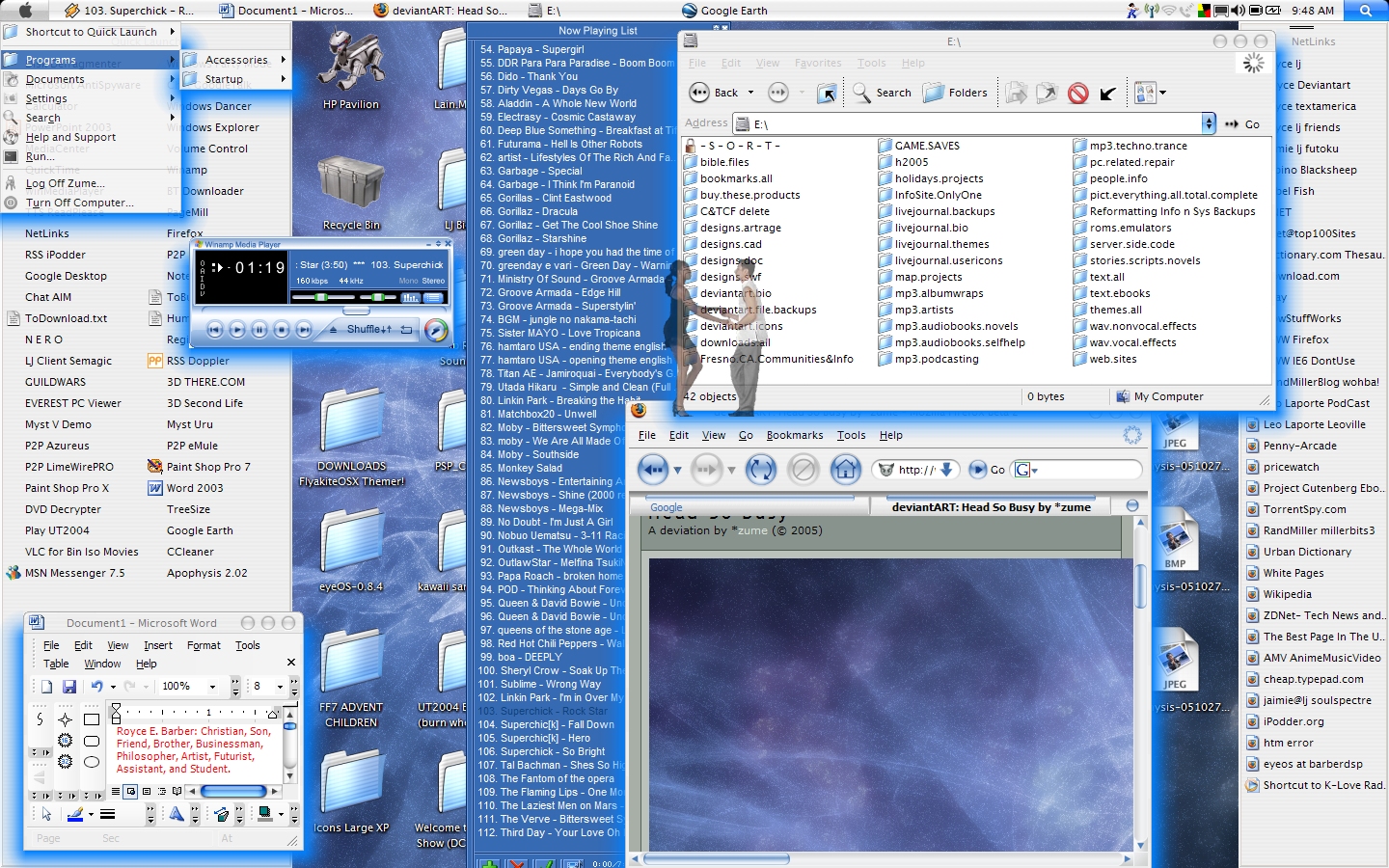Image resolution: width=1389 pixels, height=868 pixels.
Task: Open Bookmarks menu in Firefox
Action: (x=794, y=435)
